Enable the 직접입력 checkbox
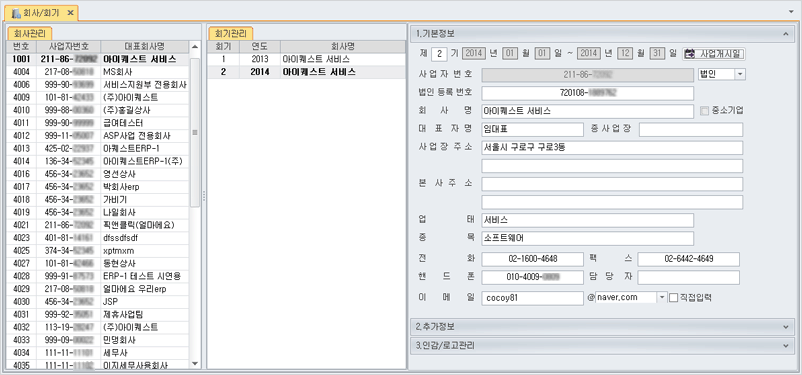The image size is (802, 375). click(673, 297)
